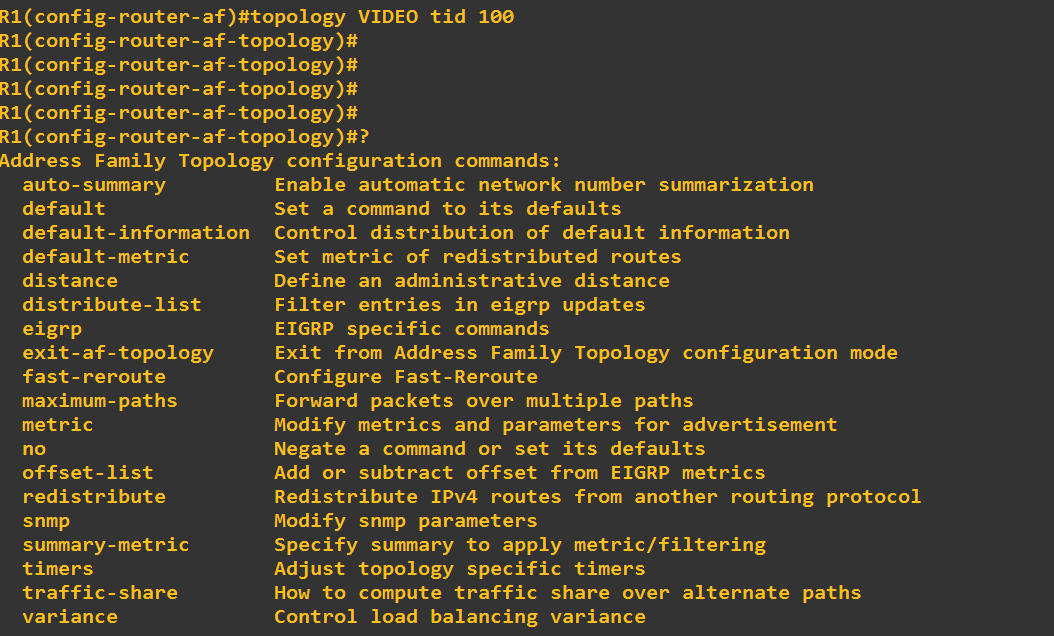Image resolution: width=1054 pixels, height=636 pixels.
Task: Select the offset-list command entry
Action: point(88,473)
